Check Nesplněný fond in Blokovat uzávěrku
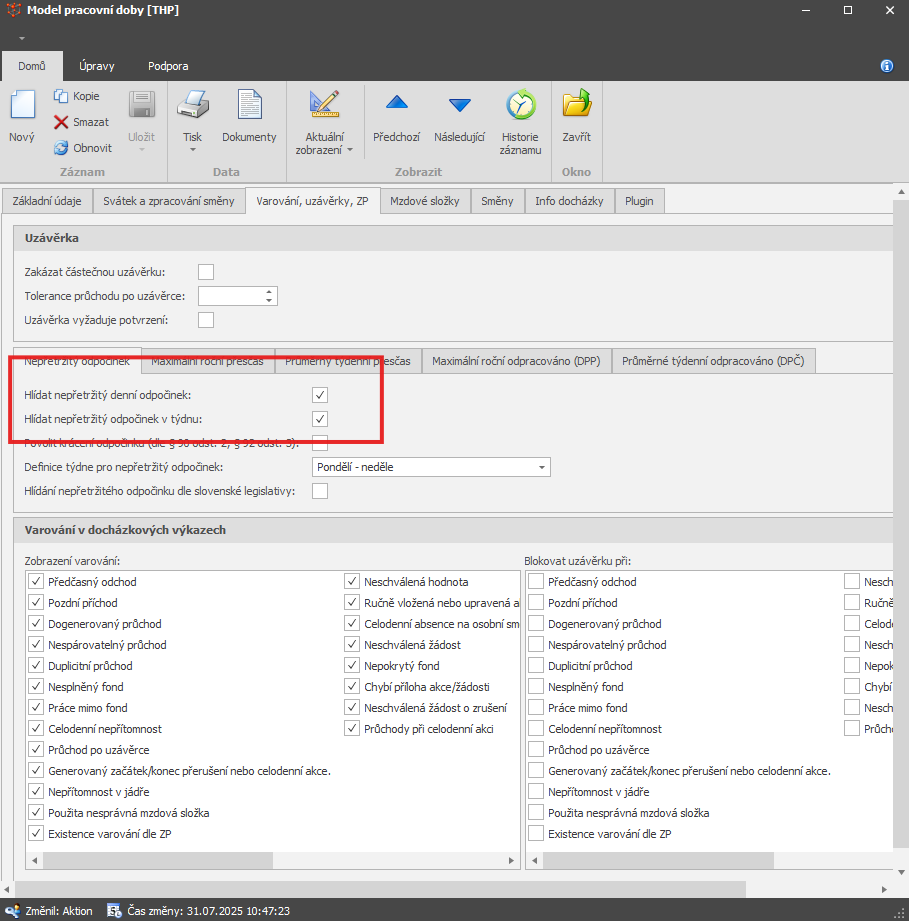The height and width of the screenshot is (921, 909). pos(536,687)
